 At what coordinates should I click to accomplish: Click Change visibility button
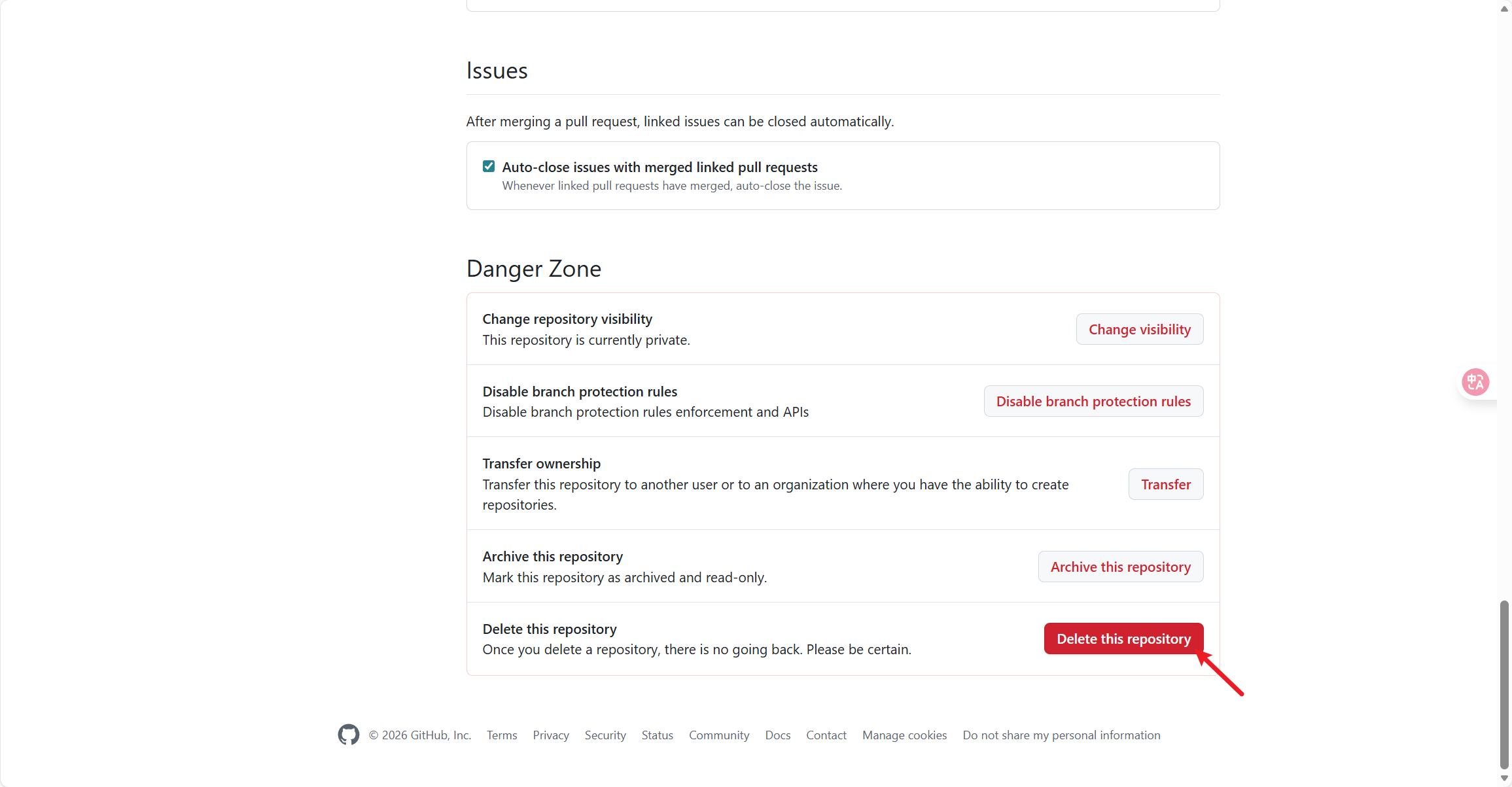click(x=1139, y=329)
